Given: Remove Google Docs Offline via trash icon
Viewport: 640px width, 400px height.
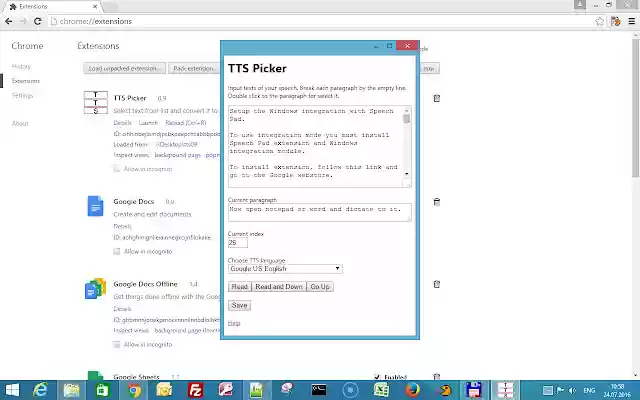Looking at the screenshot, I should click(x=436, y=284).
